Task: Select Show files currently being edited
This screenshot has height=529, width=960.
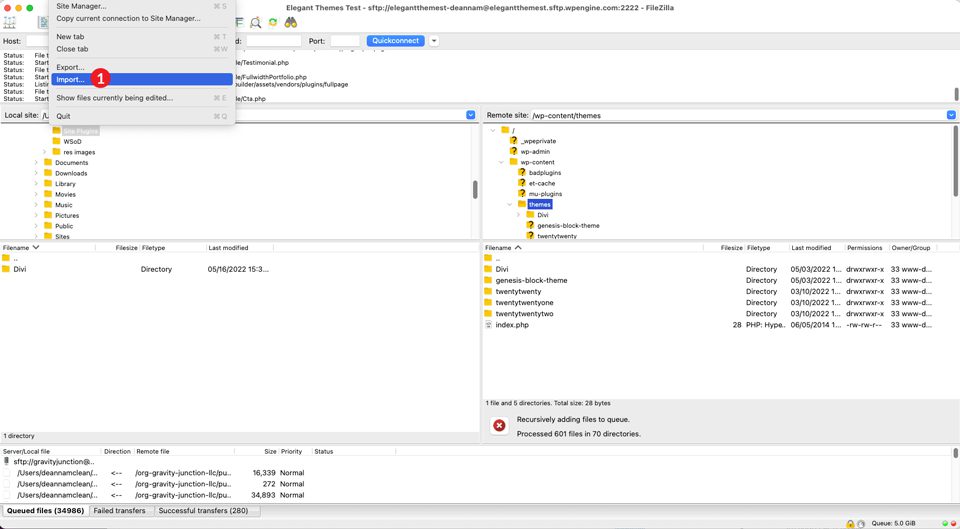Action: 142,98
